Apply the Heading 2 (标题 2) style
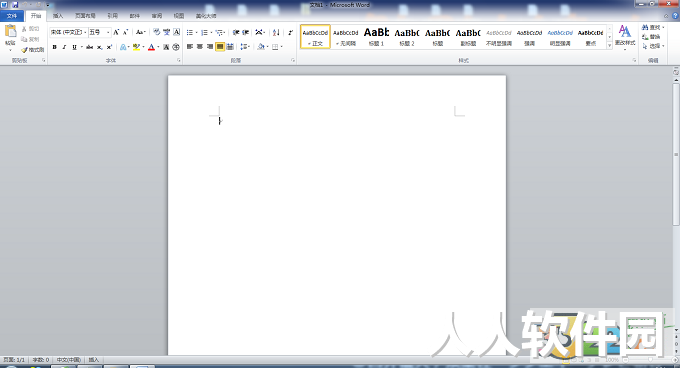 tap(407, 36)
